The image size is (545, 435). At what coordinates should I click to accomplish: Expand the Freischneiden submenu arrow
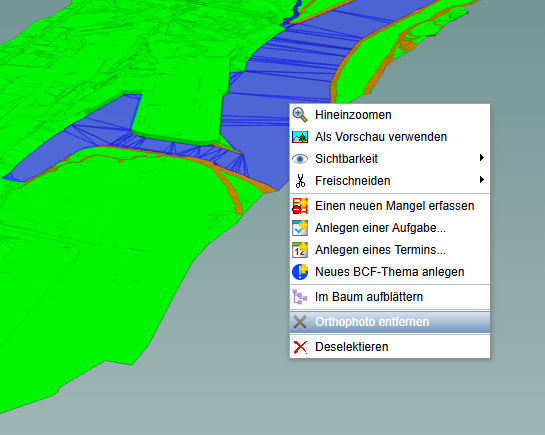coord(481,180)
